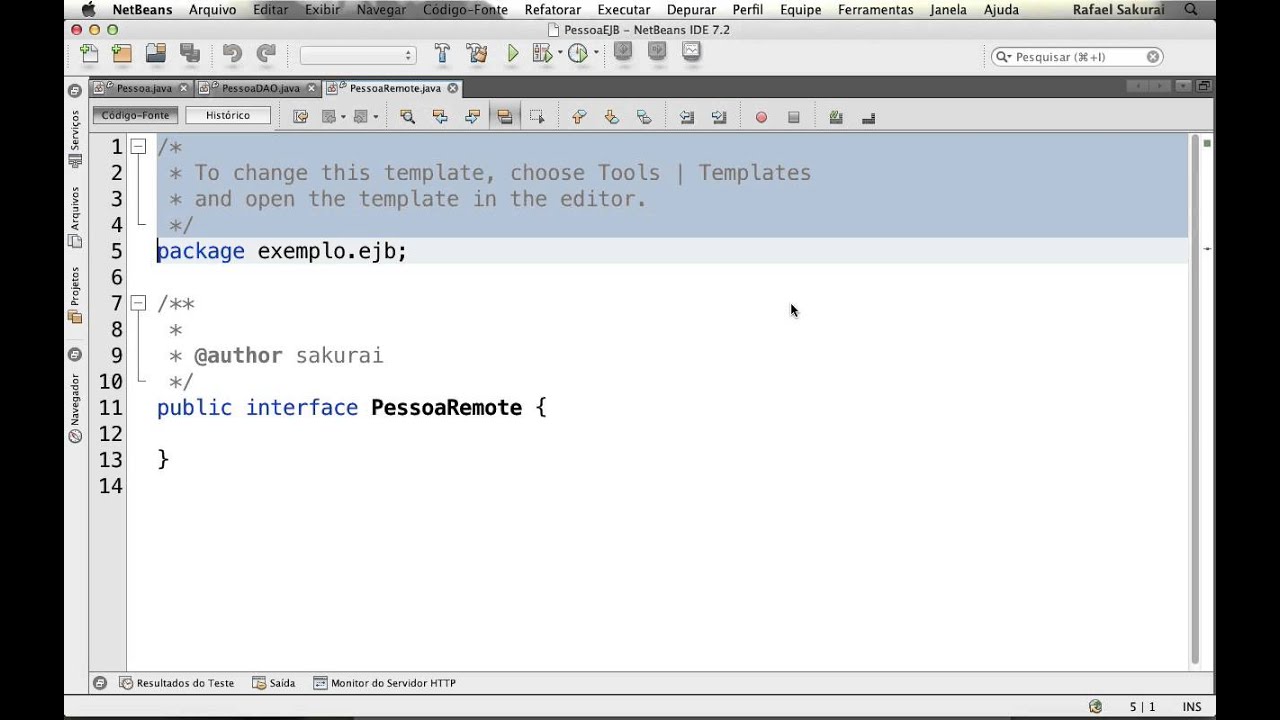Click the Find Selection magnifier icon

click(x=407, y=117)
